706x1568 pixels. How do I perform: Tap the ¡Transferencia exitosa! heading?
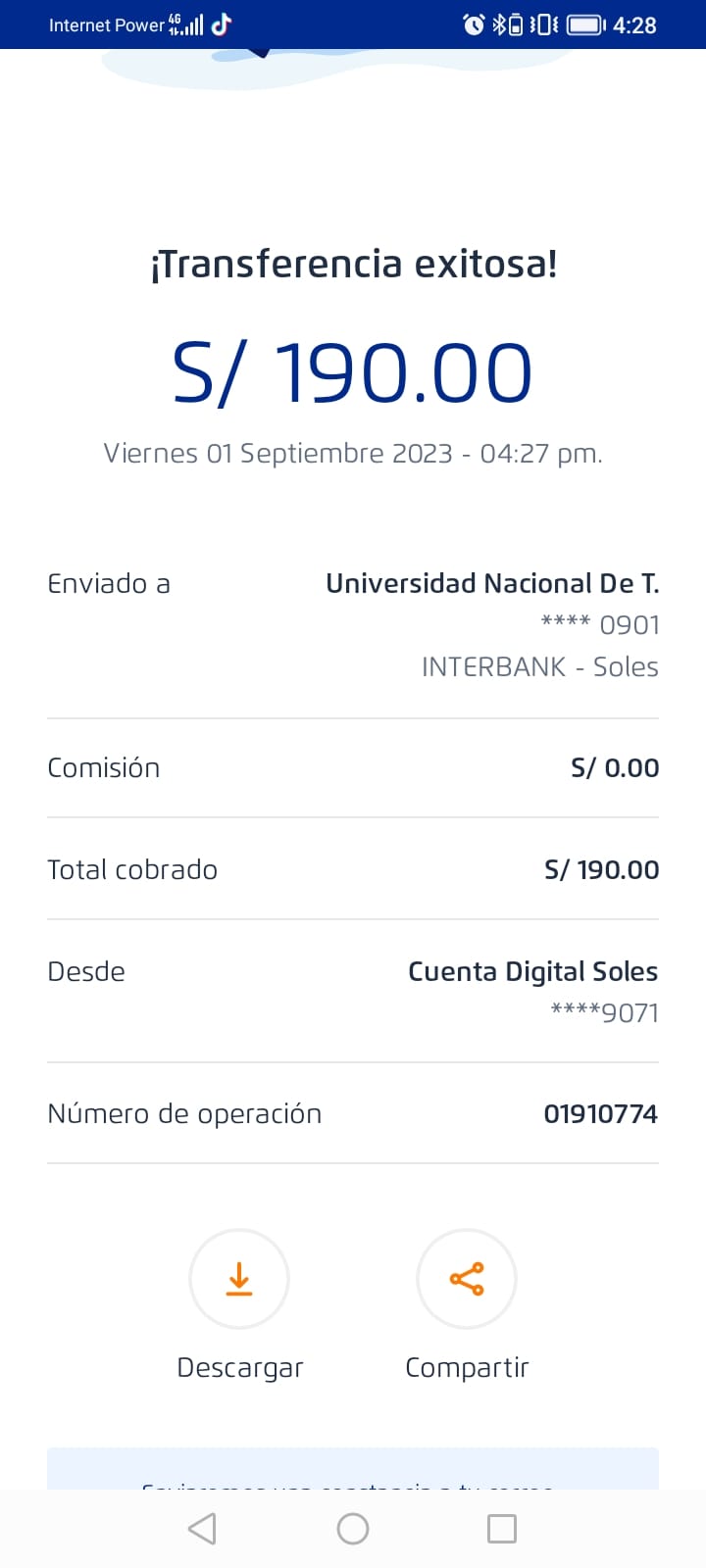pyautogui.click(x=353, y=264)
